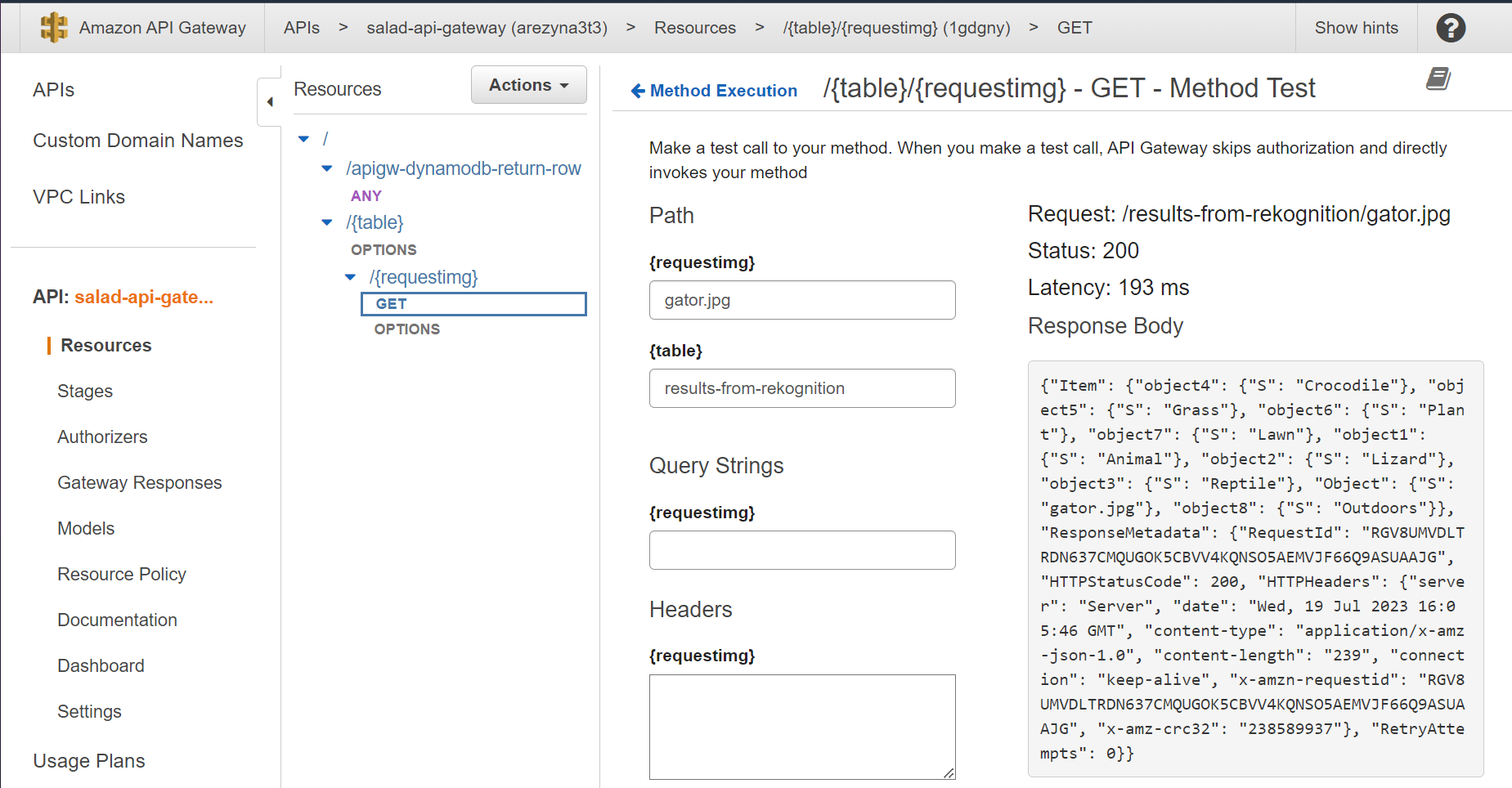Open Stages in the API sidebar

coord(85,392)
